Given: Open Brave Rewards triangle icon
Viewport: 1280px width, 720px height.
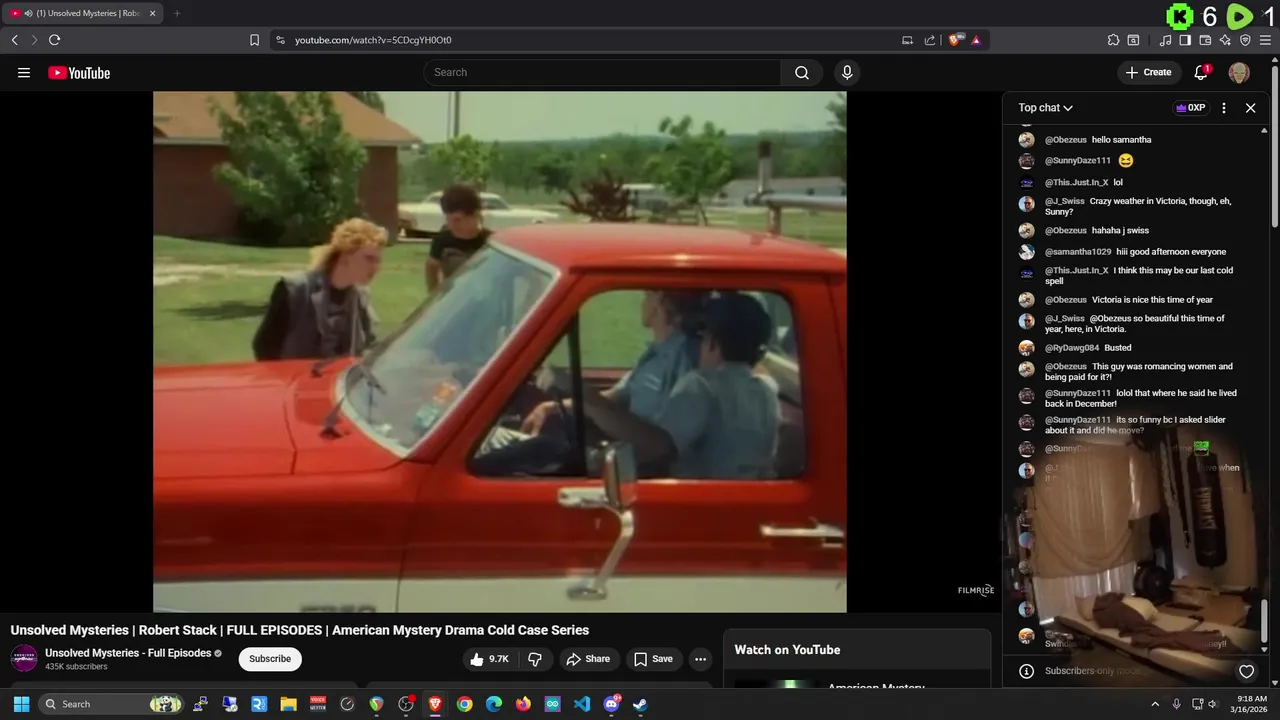Looking at the screenshot, I should tap(976, 40).
